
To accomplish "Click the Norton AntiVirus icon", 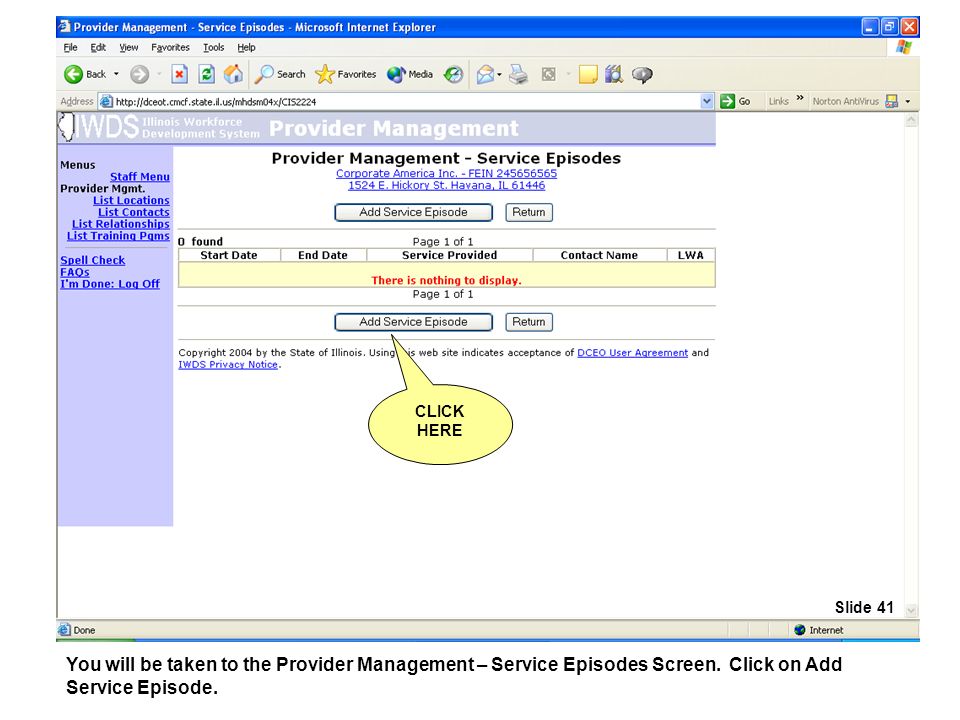I will point(892,102).
